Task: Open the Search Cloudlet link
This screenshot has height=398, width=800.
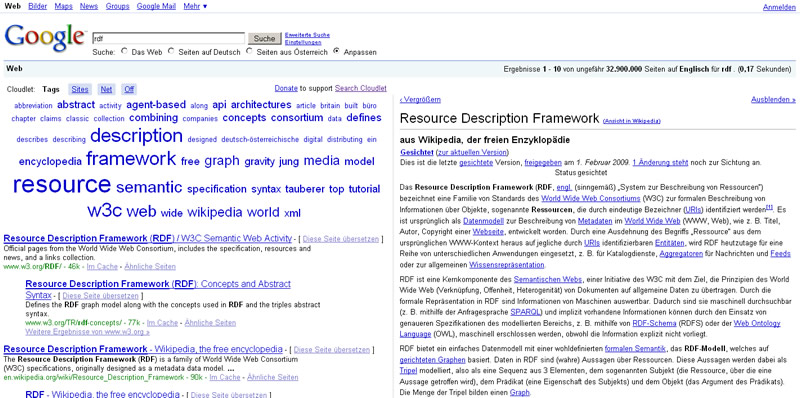Action: 361,88
